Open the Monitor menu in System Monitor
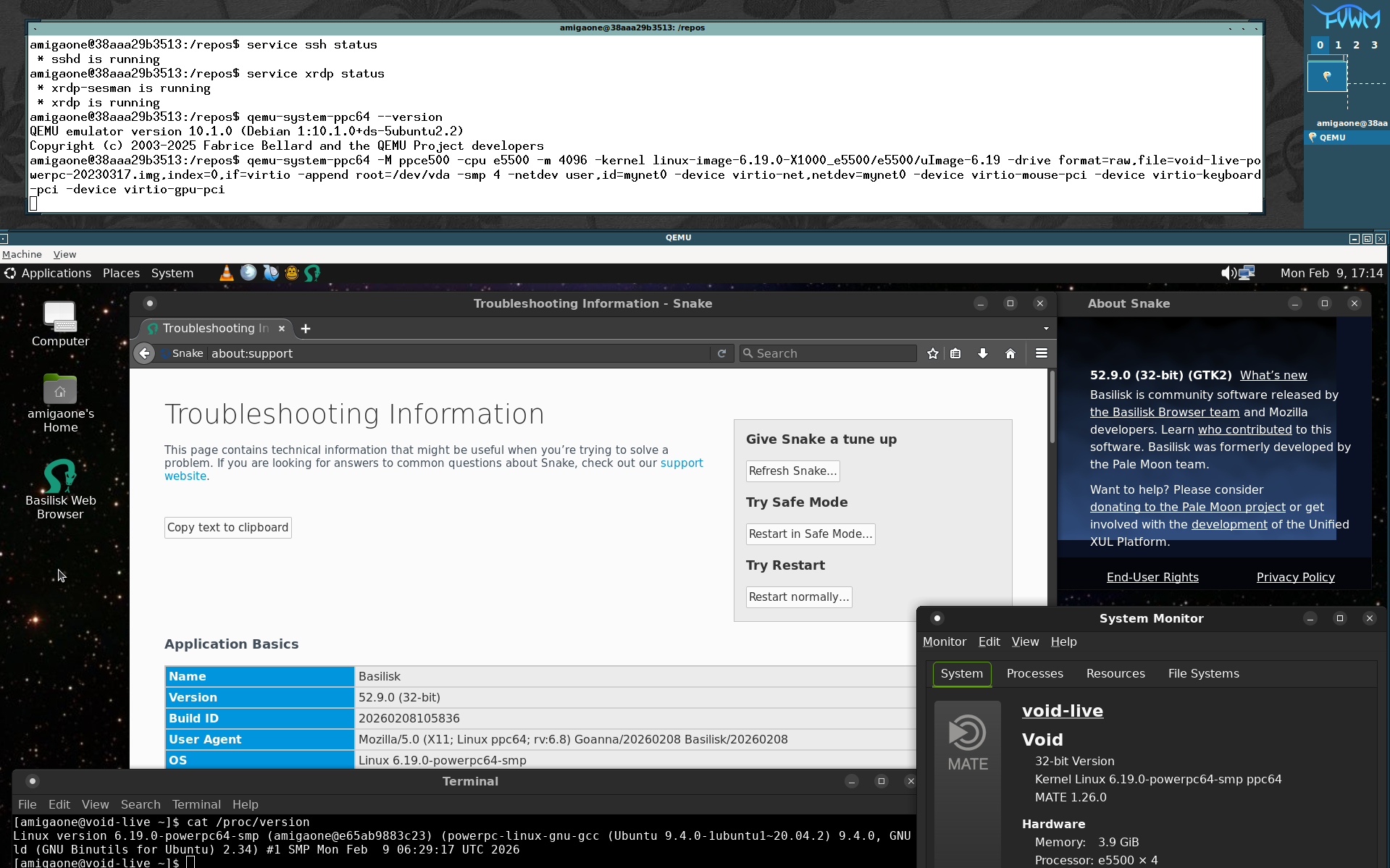 pos(945,641)
